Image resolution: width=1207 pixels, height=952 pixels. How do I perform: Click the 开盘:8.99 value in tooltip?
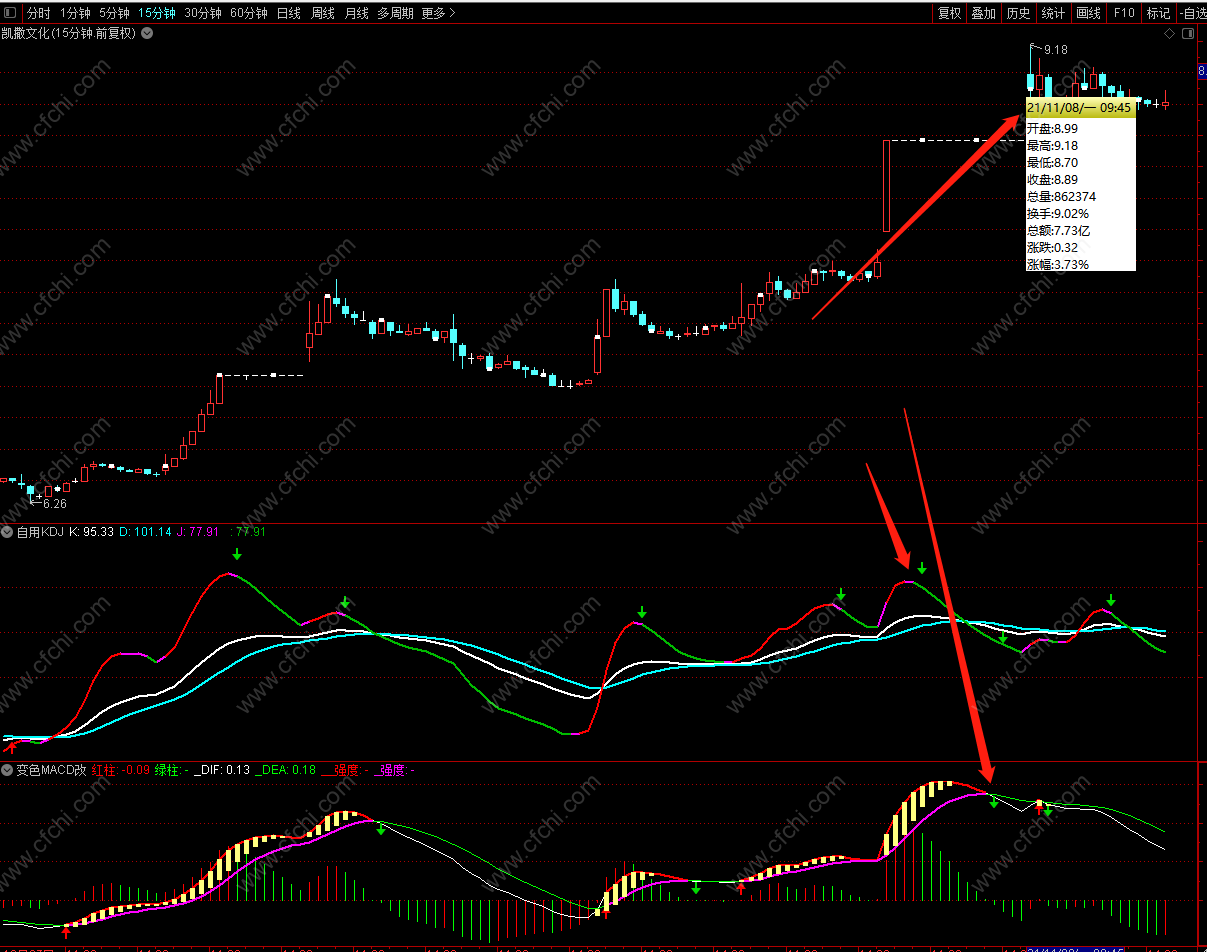pyautogui.click(x=1052, y=128)
